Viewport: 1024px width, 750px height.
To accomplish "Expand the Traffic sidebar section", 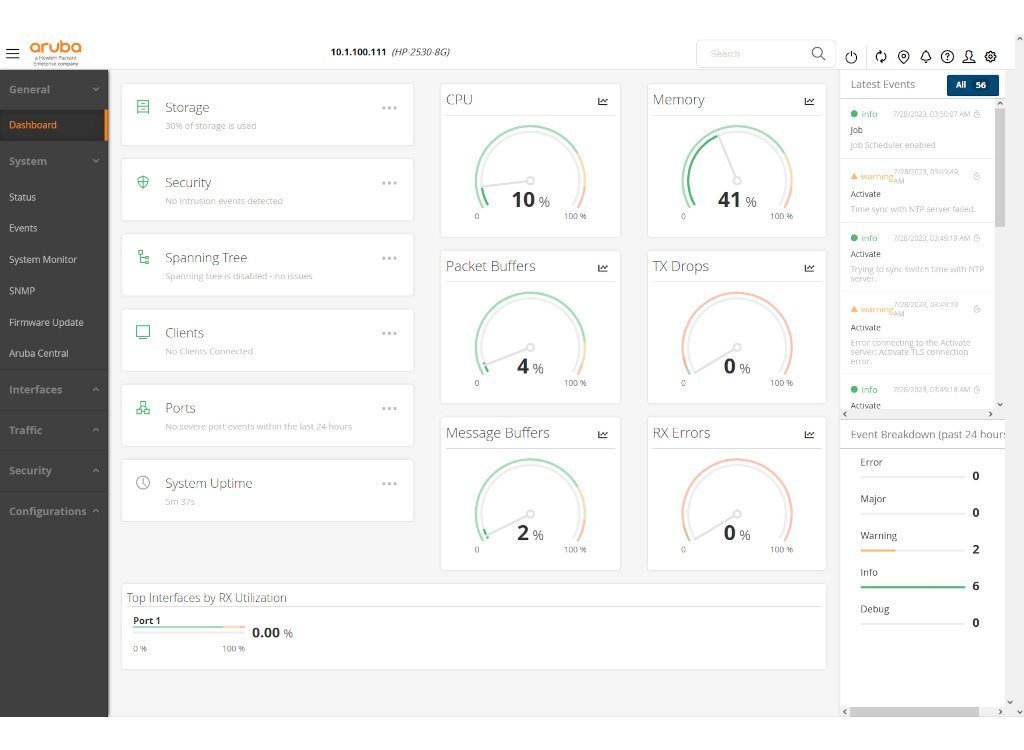I will pos(54,430).
